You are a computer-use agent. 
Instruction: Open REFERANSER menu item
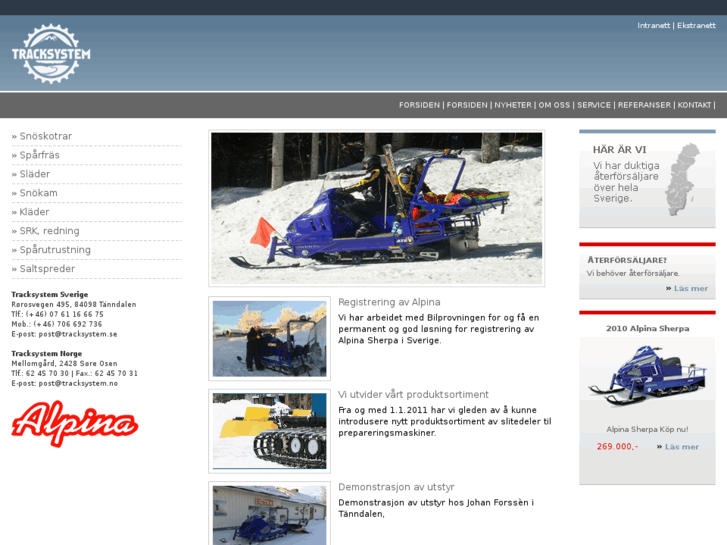644,105
